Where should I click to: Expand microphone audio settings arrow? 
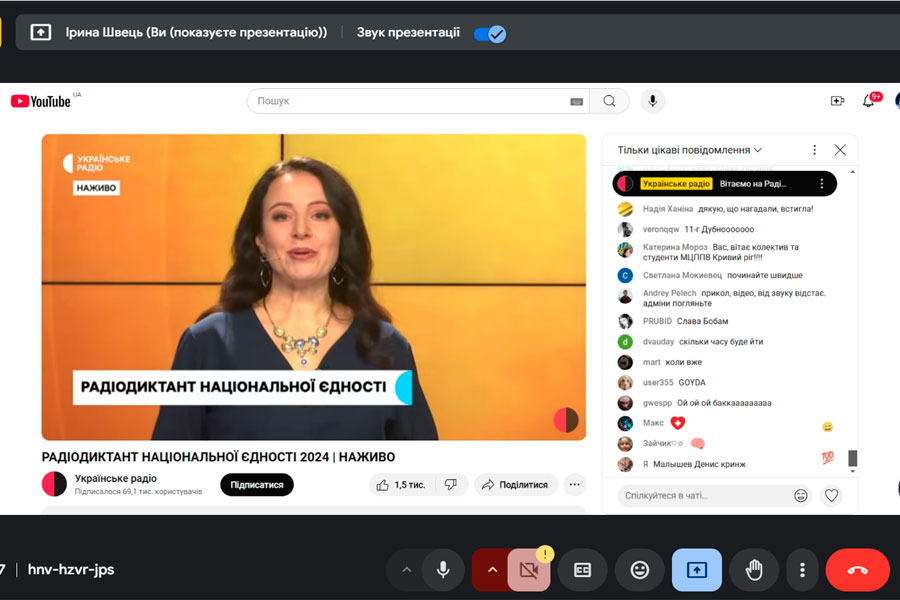tap(406, 570)
